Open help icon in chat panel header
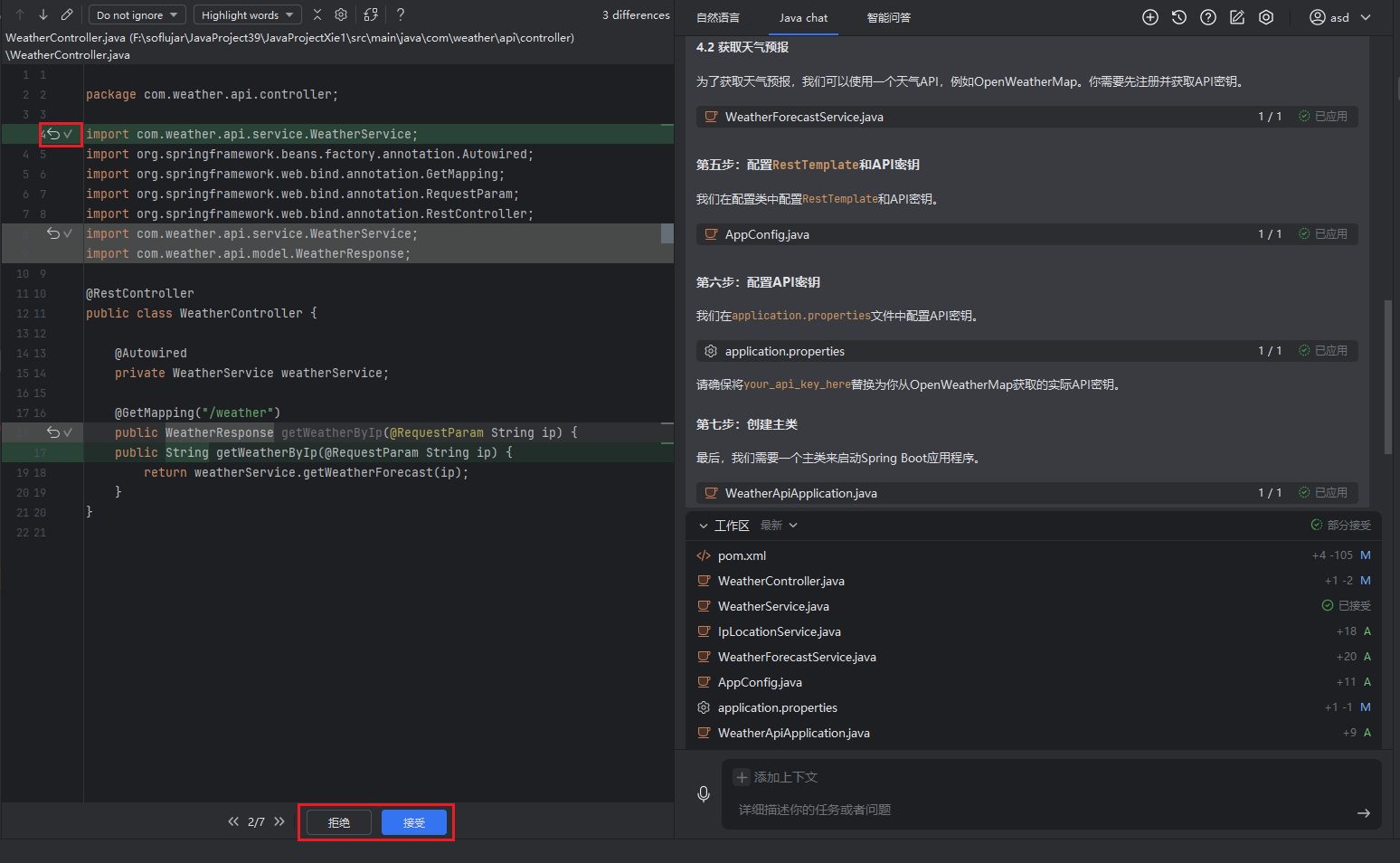This screenshot has height=863, width=1400. pos(1208,17)
